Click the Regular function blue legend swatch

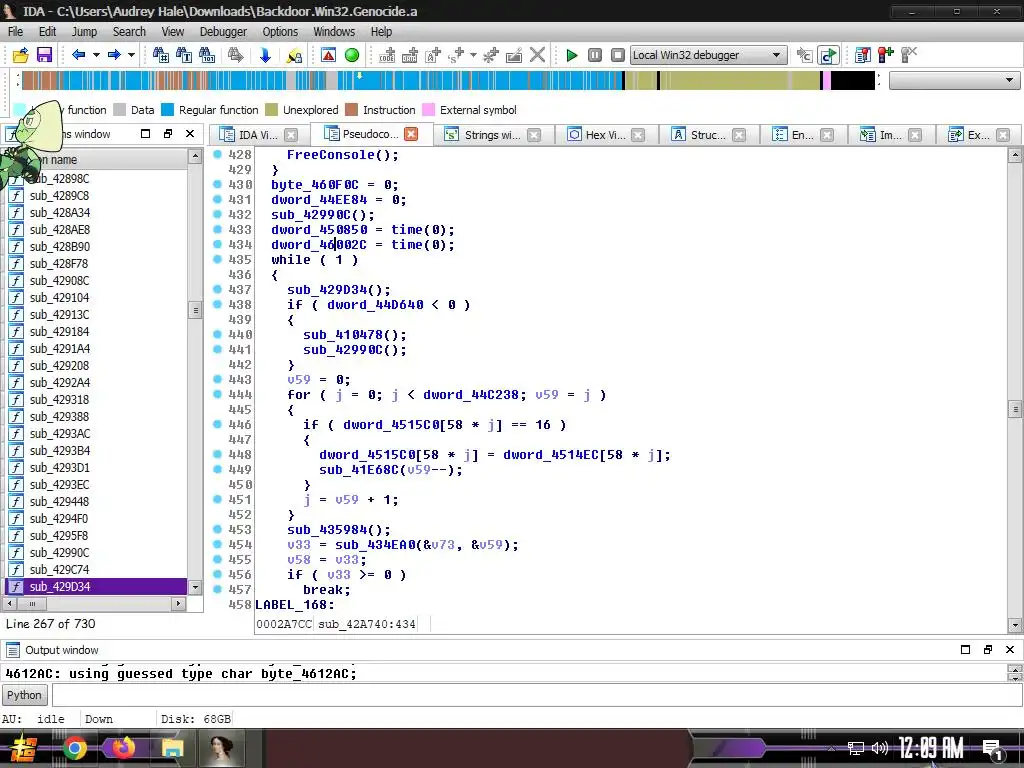tap(167, 110)
